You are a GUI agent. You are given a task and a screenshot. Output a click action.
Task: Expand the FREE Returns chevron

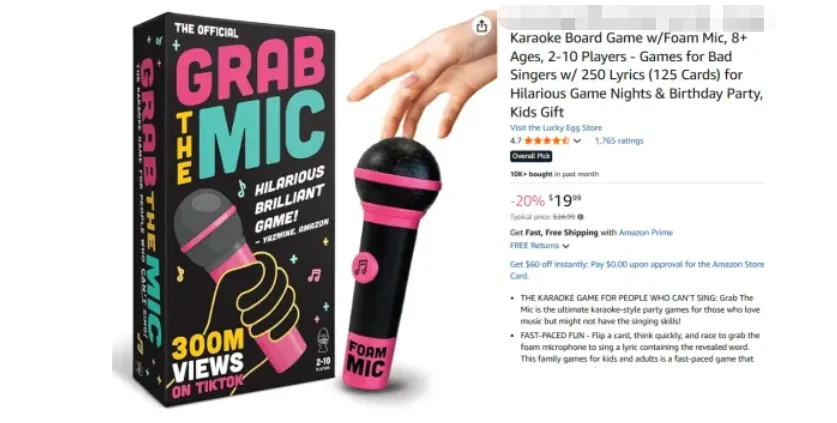[566, 246]
